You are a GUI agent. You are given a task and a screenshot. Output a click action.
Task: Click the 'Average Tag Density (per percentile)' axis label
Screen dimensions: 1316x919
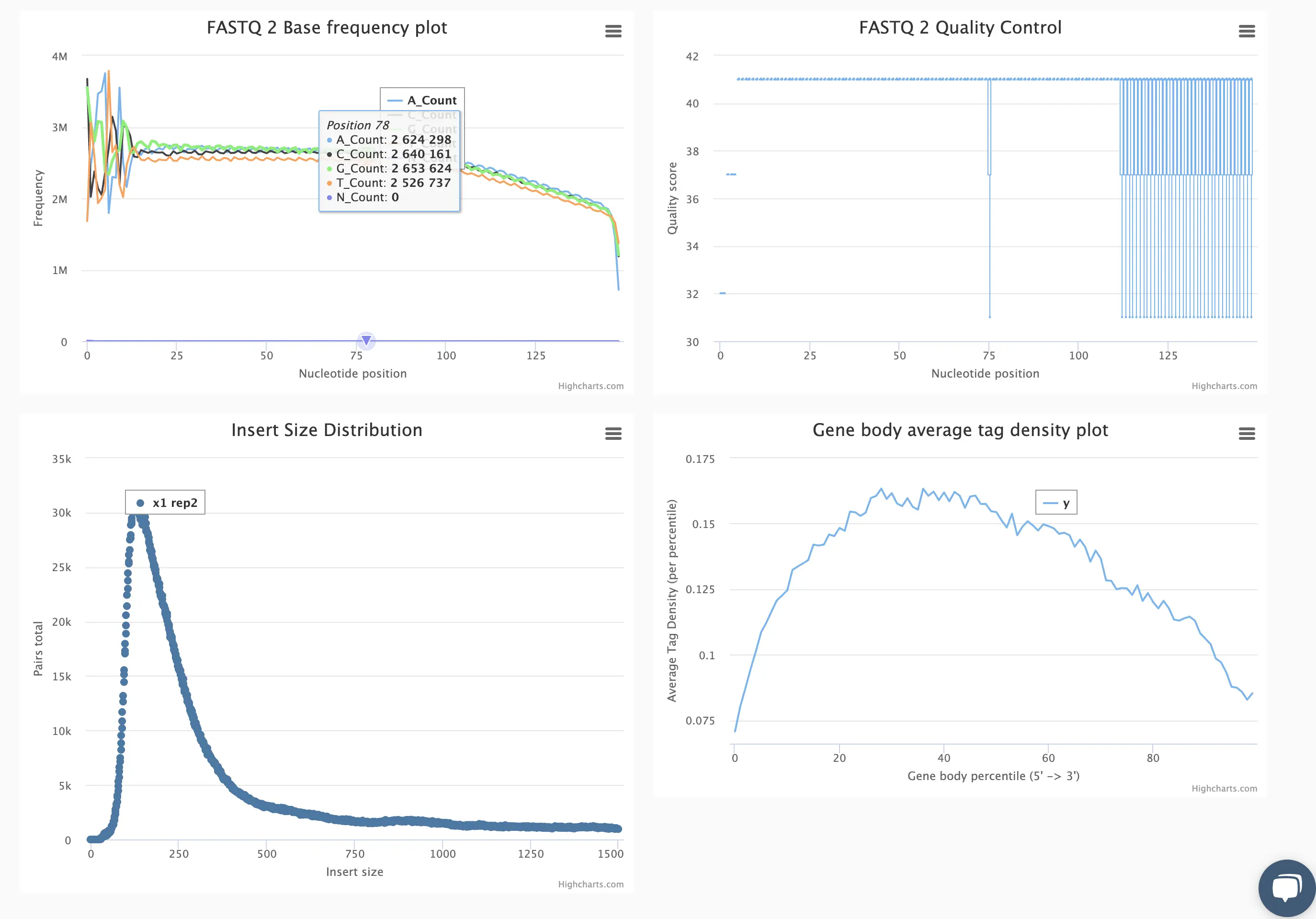(x=672, y=600)
